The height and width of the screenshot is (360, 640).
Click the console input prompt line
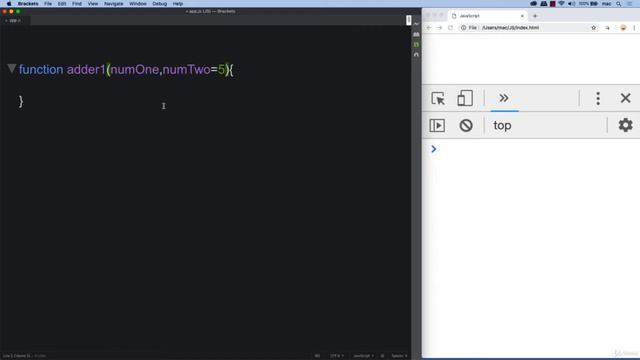pos(531,149)
